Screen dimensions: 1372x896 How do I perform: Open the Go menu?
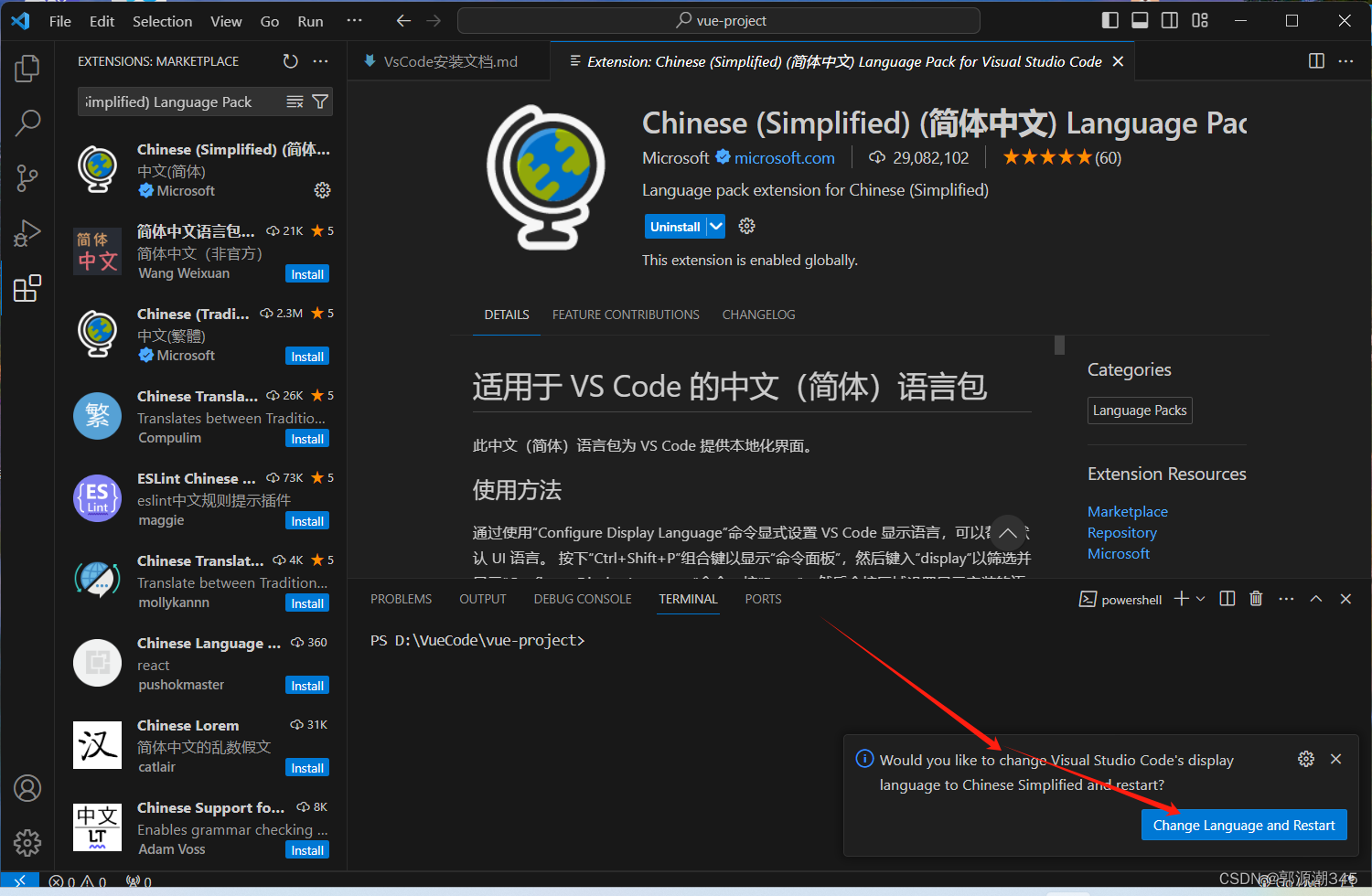pos(270,21)
